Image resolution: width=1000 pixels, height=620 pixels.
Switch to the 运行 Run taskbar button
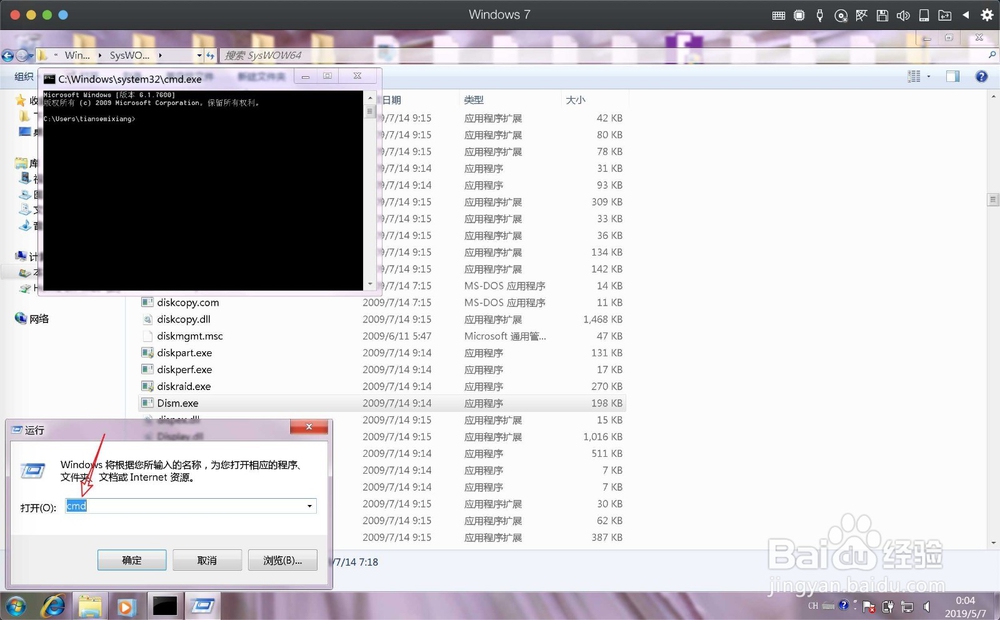click(202, 605)
